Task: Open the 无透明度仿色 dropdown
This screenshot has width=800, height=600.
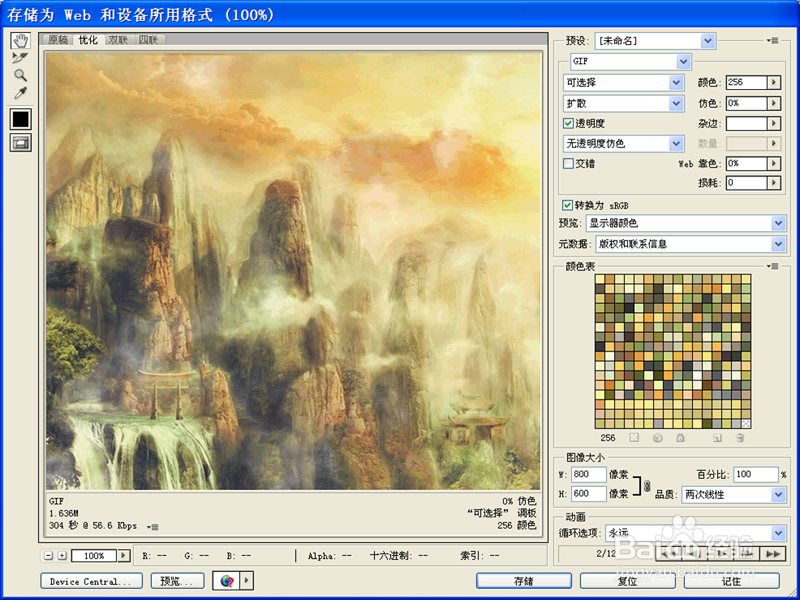Action: click(x=623, y=144)
